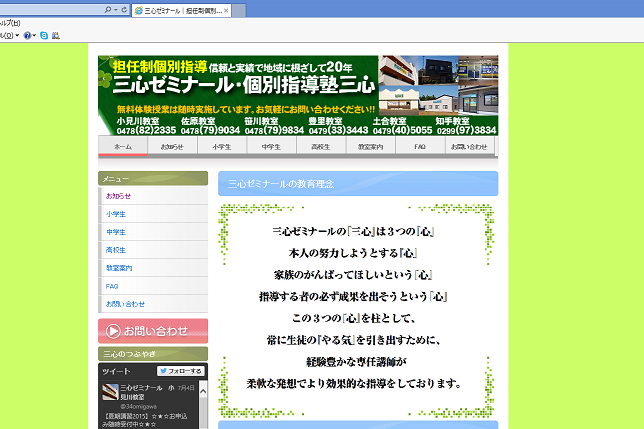644x429 pixels.
Task: Click the 土合教室 phone number 0479(40)5055
Action: [402, 131]
